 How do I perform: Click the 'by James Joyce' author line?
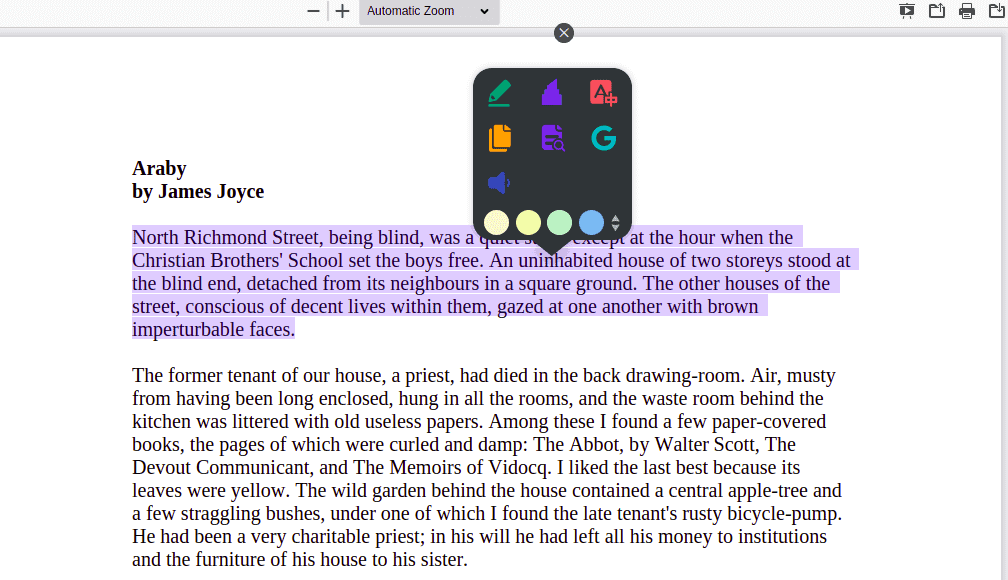coord(198,192)
